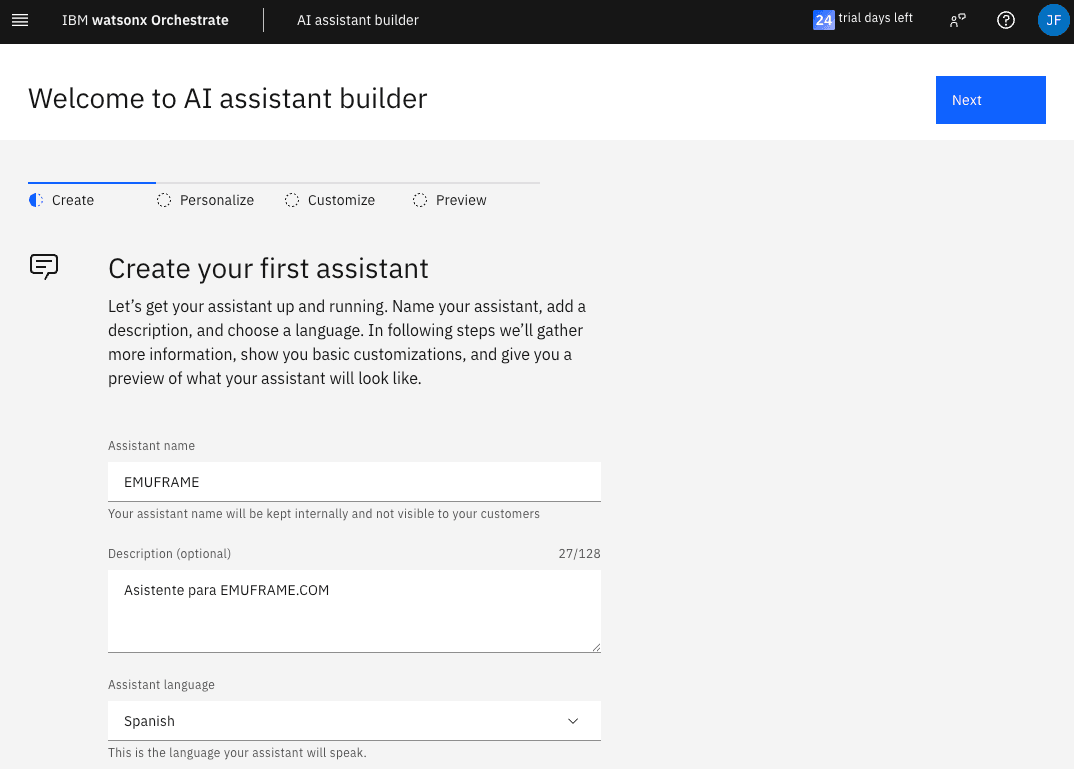This screenshot has width=1074, height=769.
Task: Click the Preview step circle icon
Action: (x=420, y=200)
